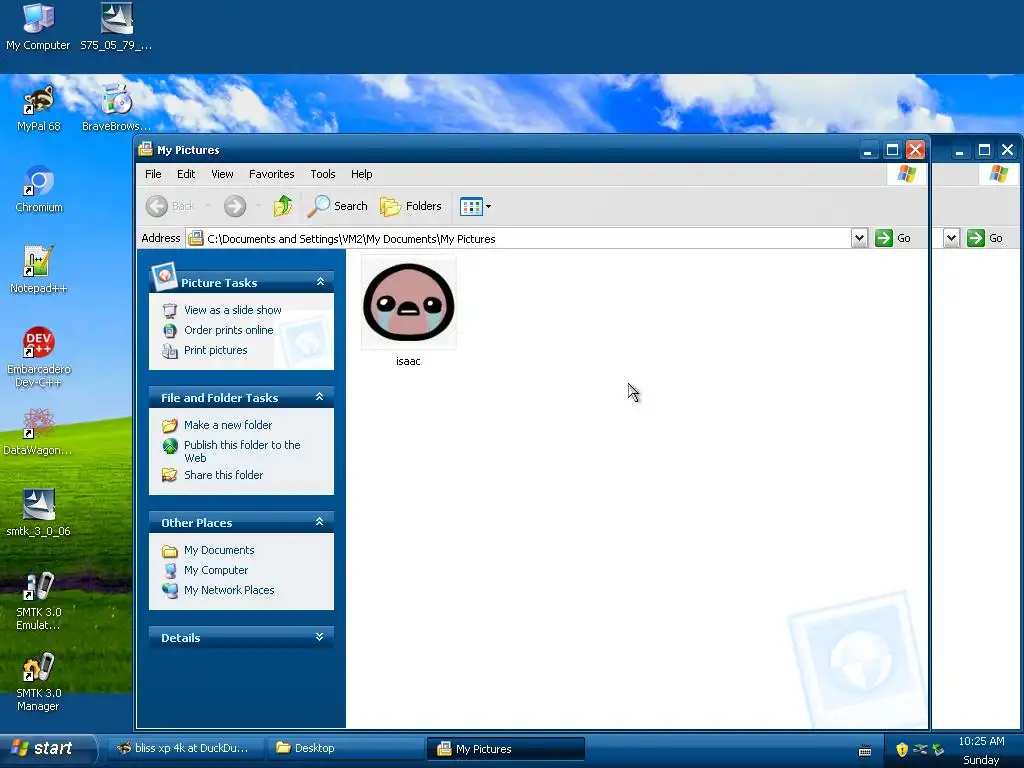Open the File menu

[153, 174]
